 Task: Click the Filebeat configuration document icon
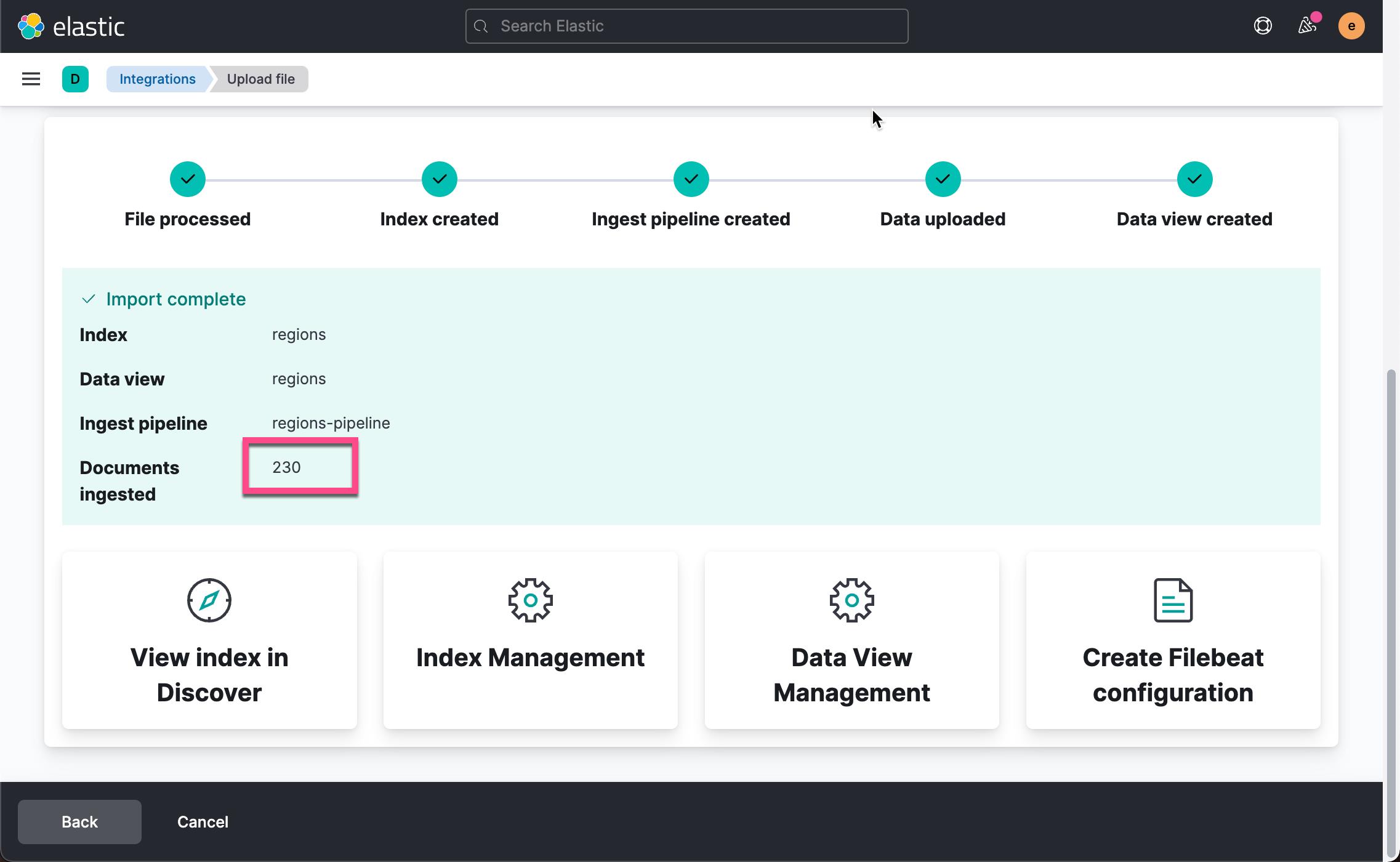[1173, 600]
